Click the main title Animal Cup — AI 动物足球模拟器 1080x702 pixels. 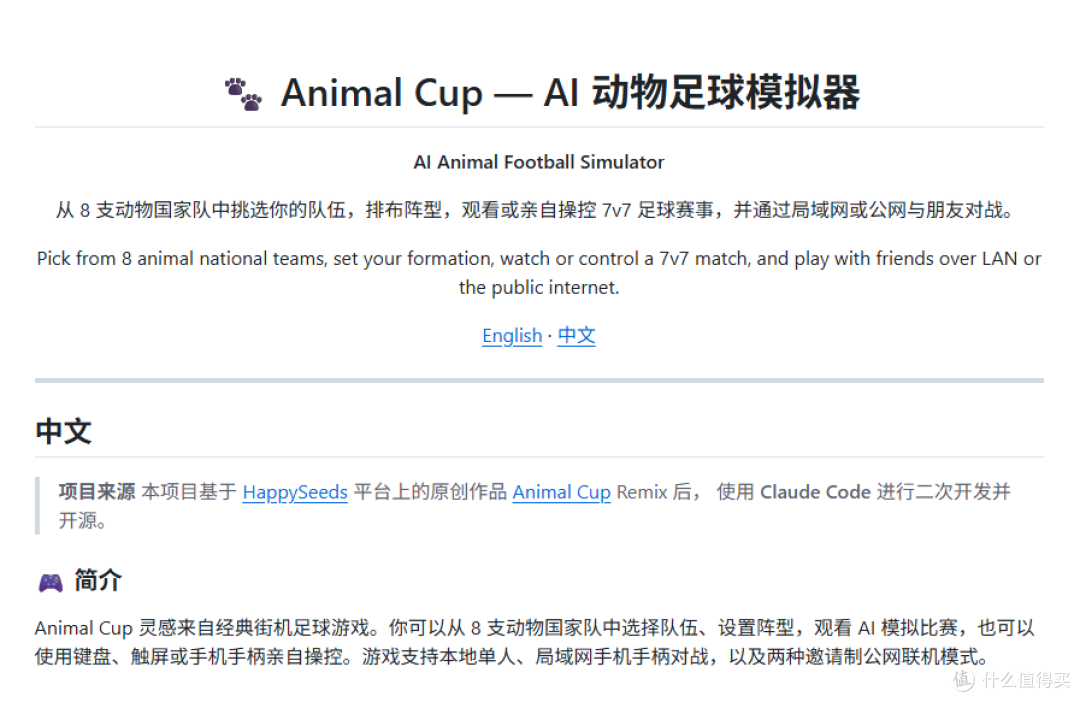(x=570, y=93)
